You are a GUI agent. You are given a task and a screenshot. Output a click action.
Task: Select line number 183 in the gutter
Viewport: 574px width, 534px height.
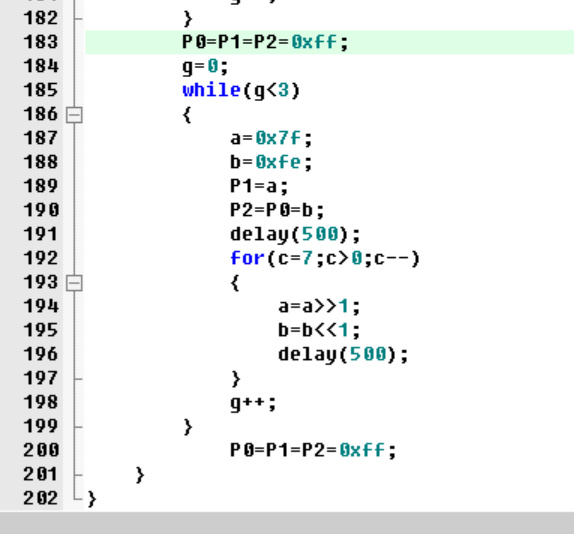pyautogui.click(x=41, y=42)
